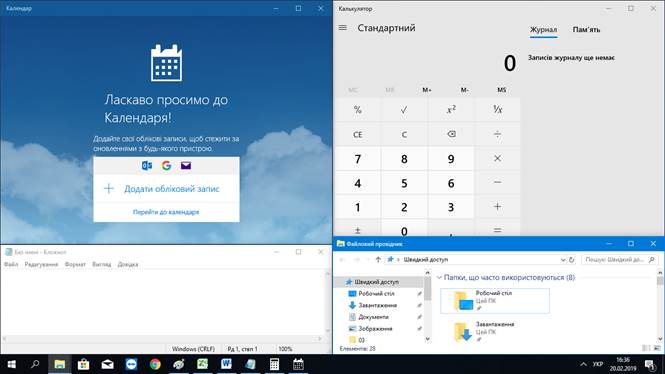This screenshot has width=665, height=374.
Task: Select the Outlook account icon in Calendar
Action: point(147,165)
